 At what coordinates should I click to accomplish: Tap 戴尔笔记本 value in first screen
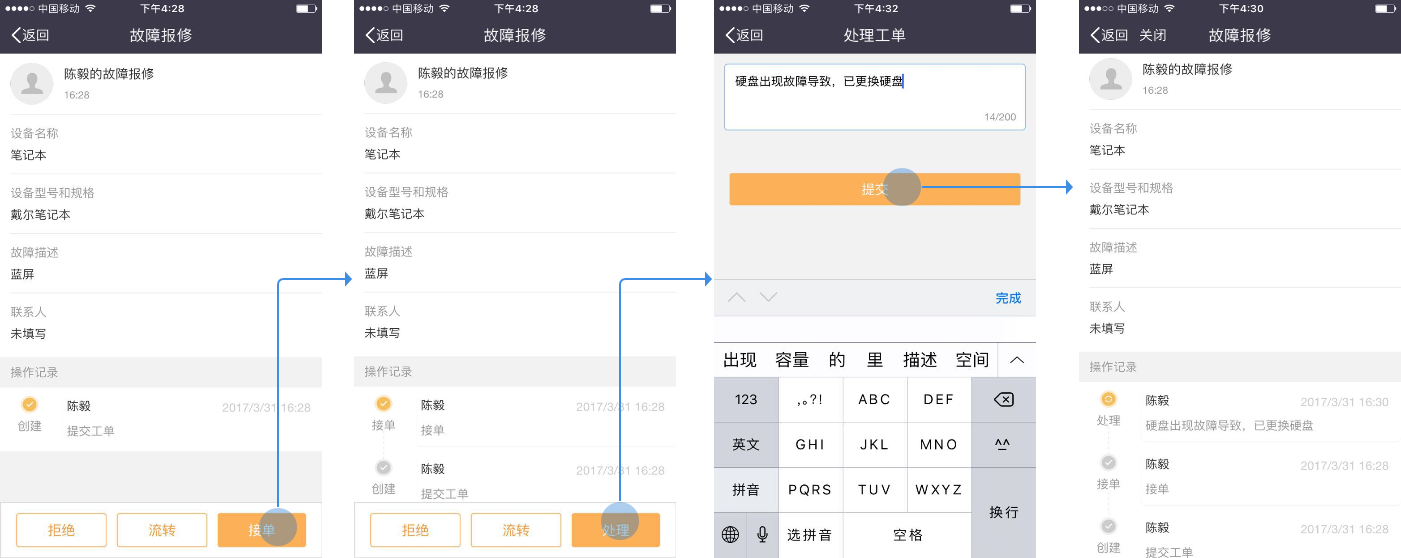click(x=41, y=214)
